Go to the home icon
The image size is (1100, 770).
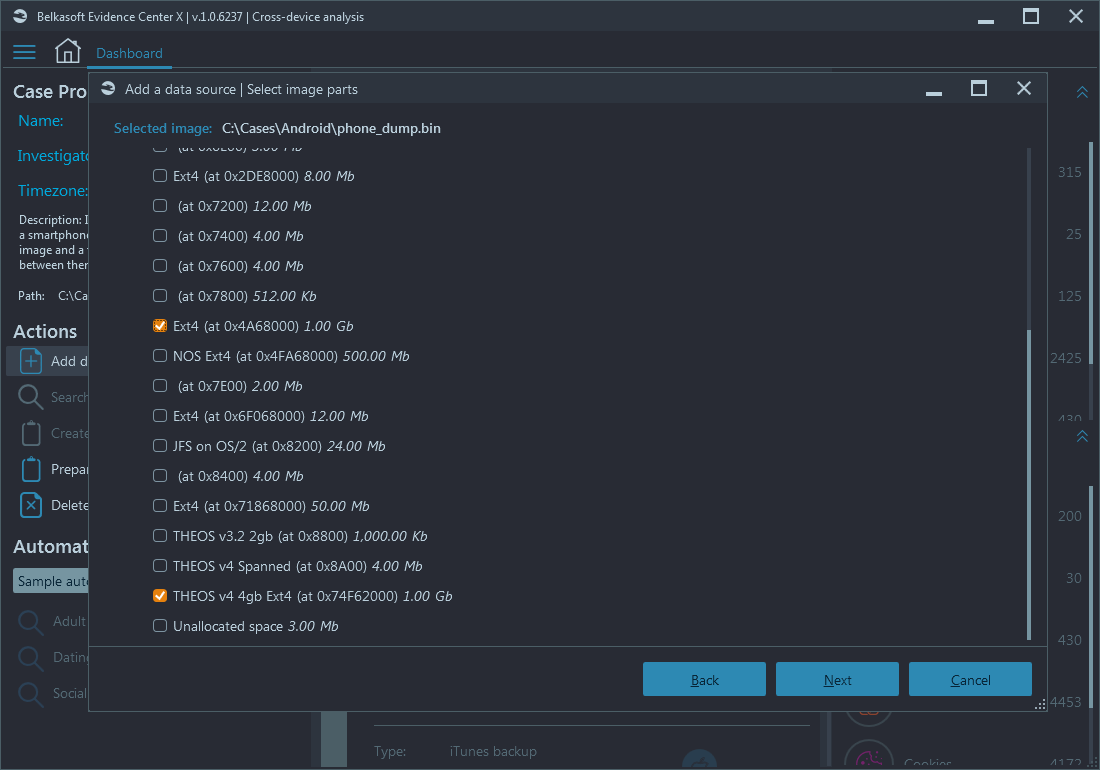pos(67,51)
